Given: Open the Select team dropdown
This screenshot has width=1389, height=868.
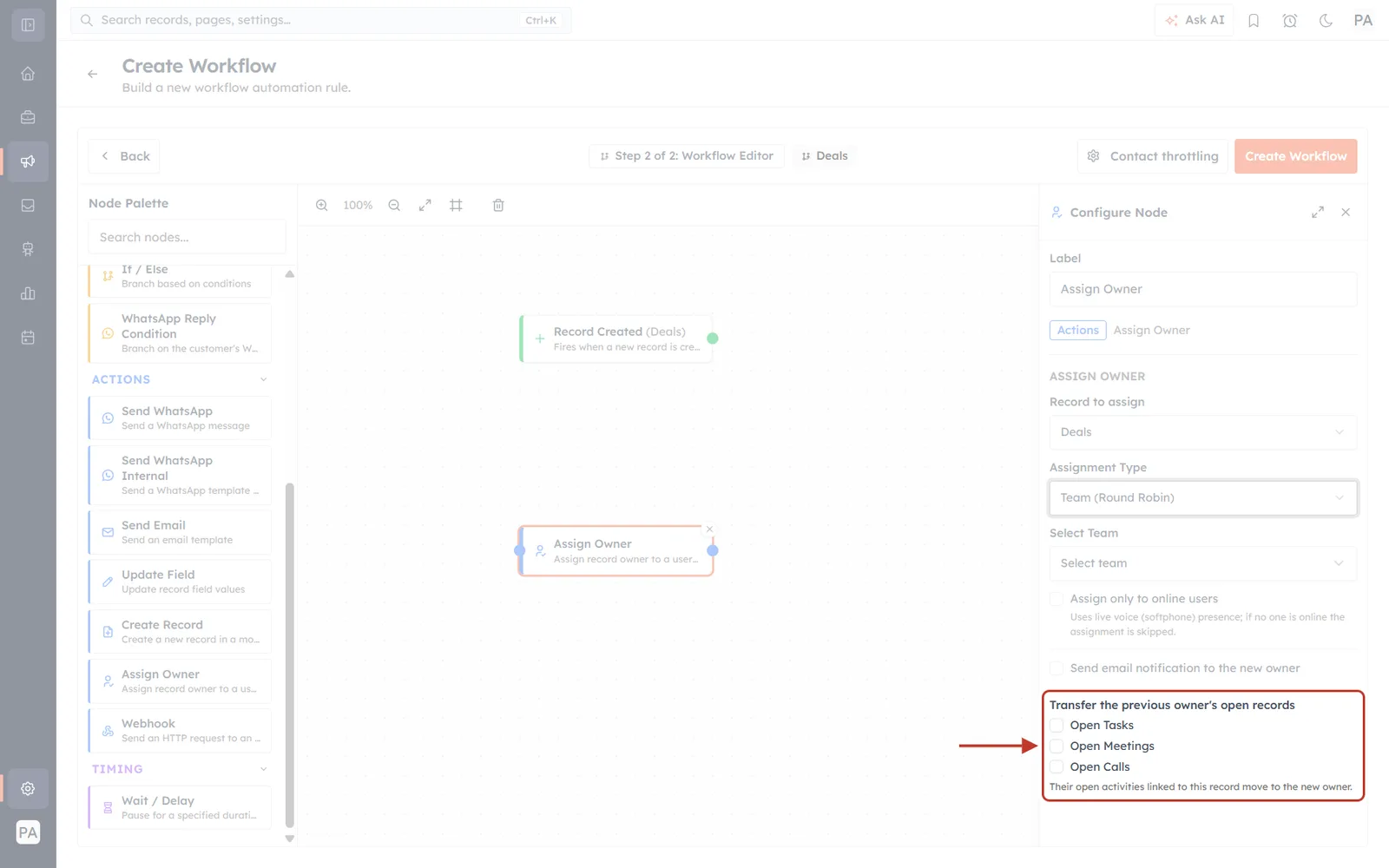Looking at the screenshot, I should click(x=1202, y=563).
